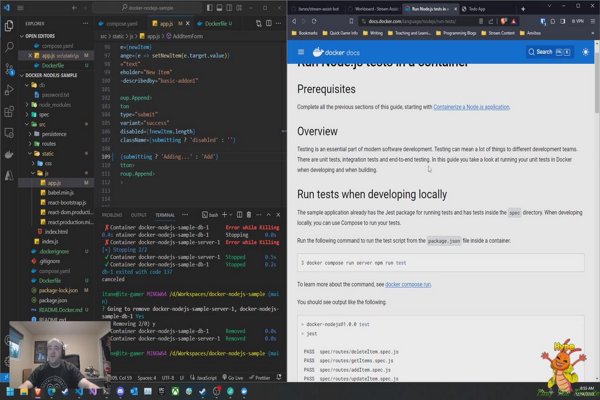Screen dimensions: 600x400
Task: Open the Extensions view in activity bar
Action: [x=9, y=112]
